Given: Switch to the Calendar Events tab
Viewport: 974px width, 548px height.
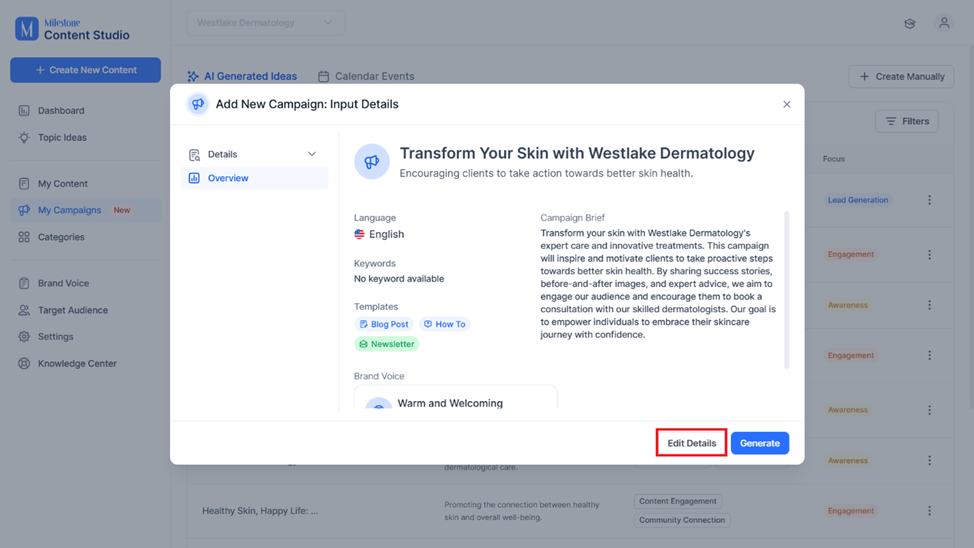Looking at the screenshot, I should (x=366, y=76).
